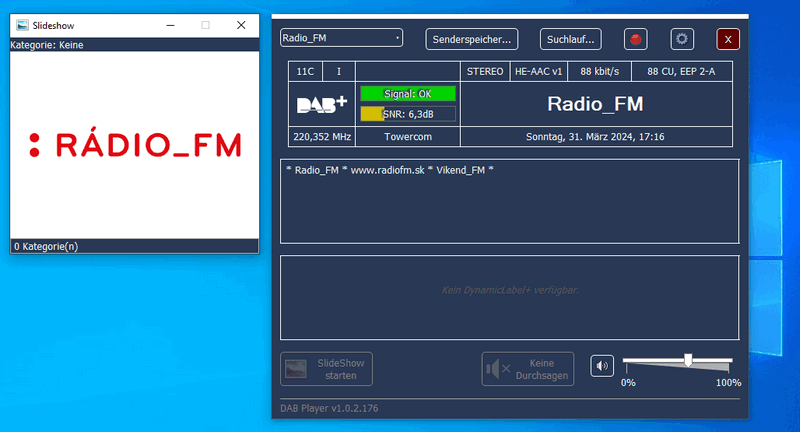The image size is (800, 432).
Task: Click the Towercom ensemble cell
Action: [x=408, y=137]
